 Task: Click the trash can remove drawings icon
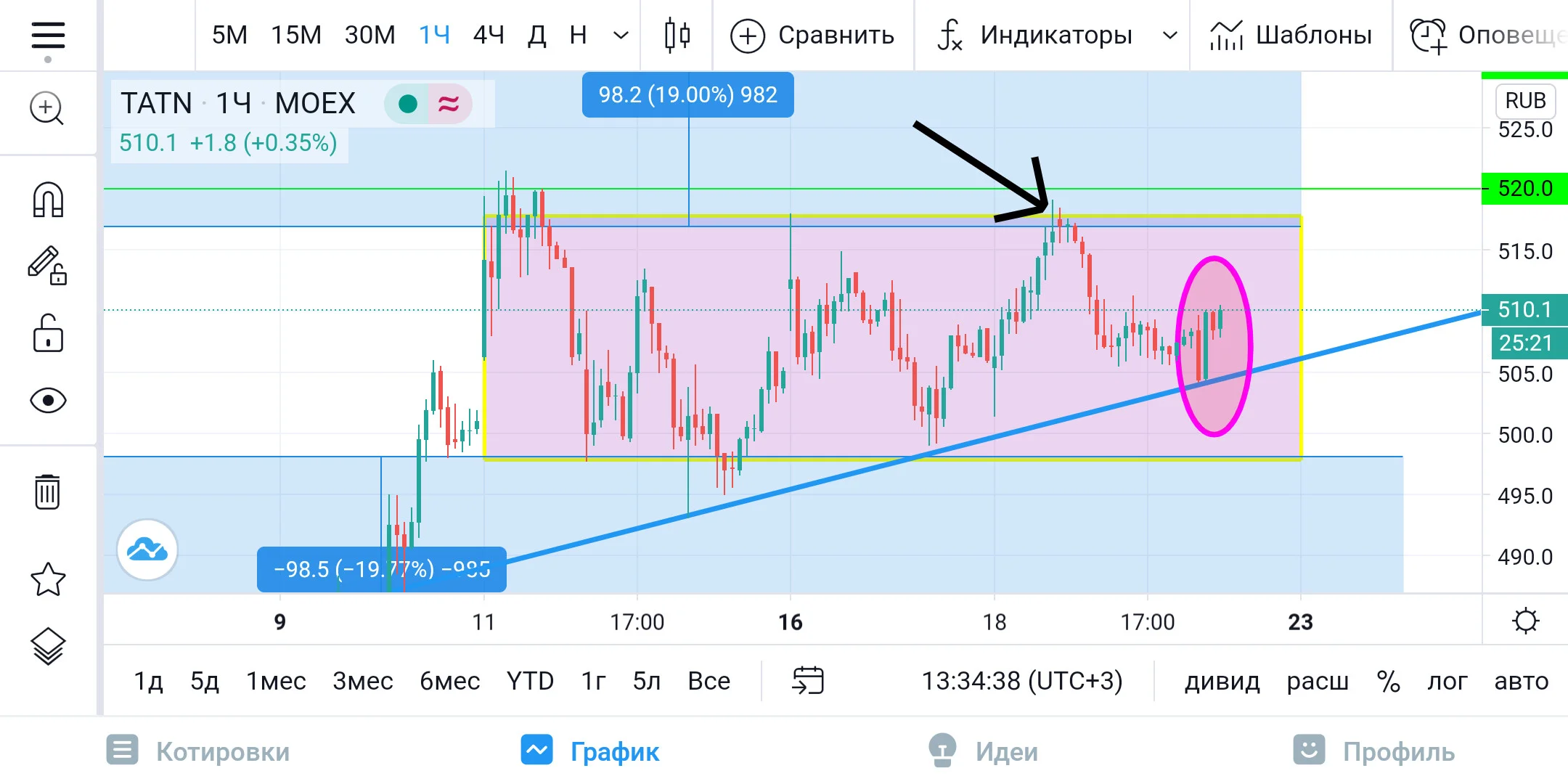[47, 491]
